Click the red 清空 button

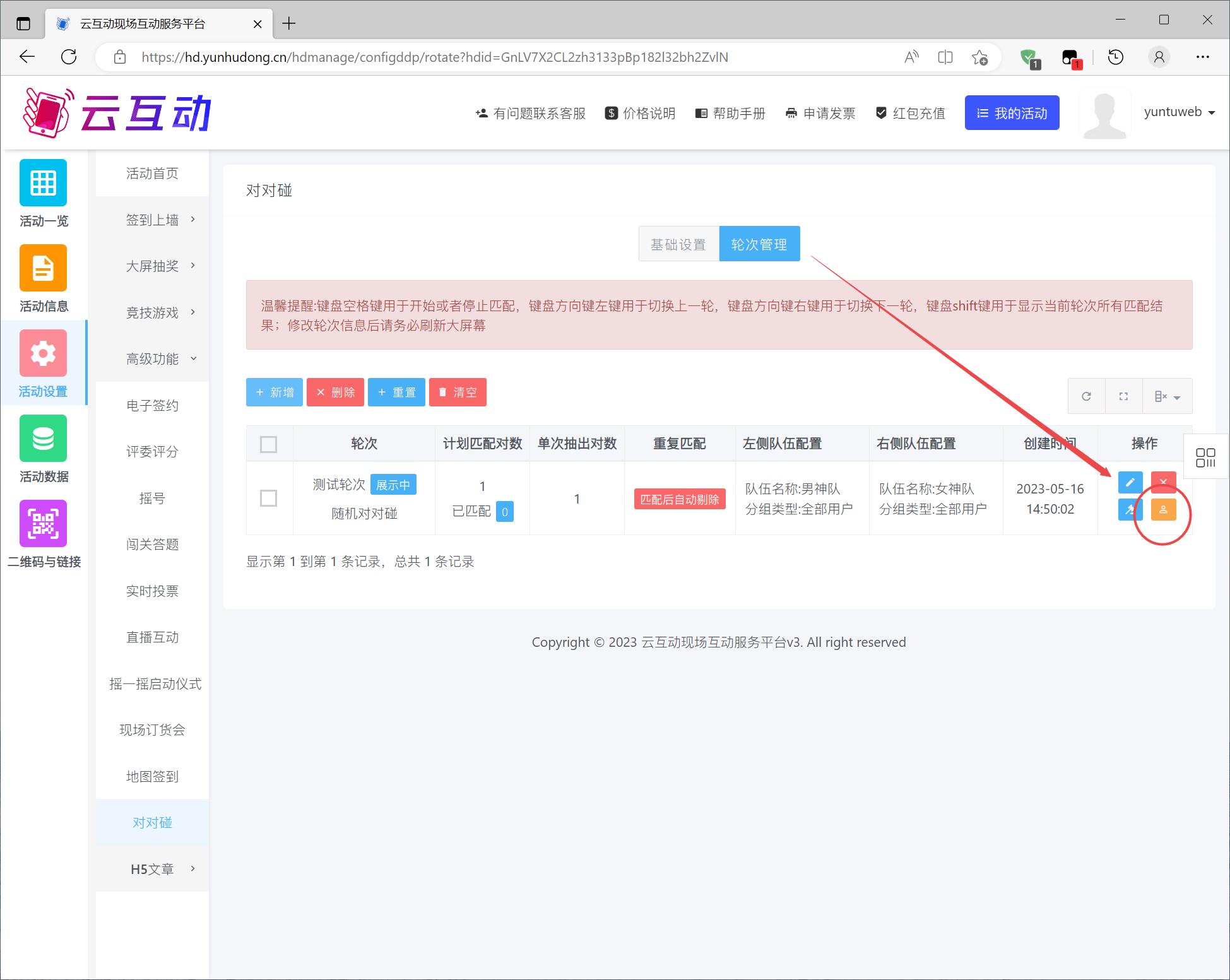click(458, 393)
